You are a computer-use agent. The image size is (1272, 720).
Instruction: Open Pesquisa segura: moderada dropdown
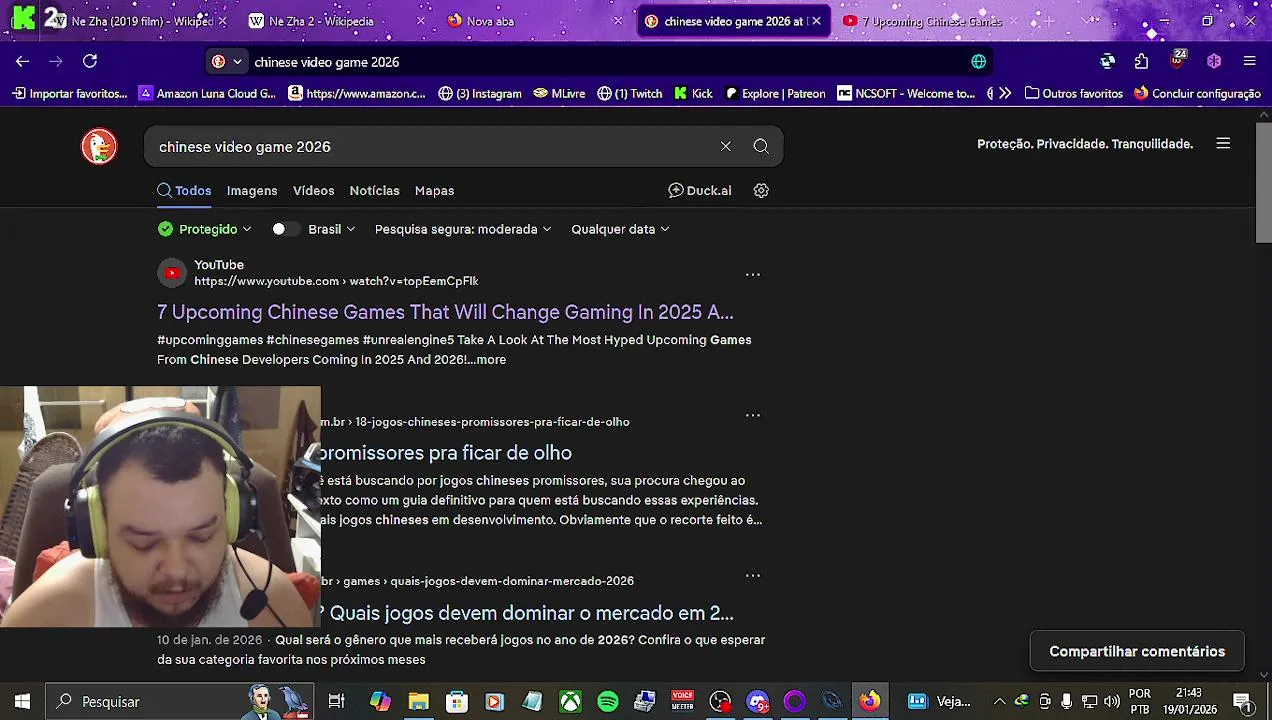463,229
